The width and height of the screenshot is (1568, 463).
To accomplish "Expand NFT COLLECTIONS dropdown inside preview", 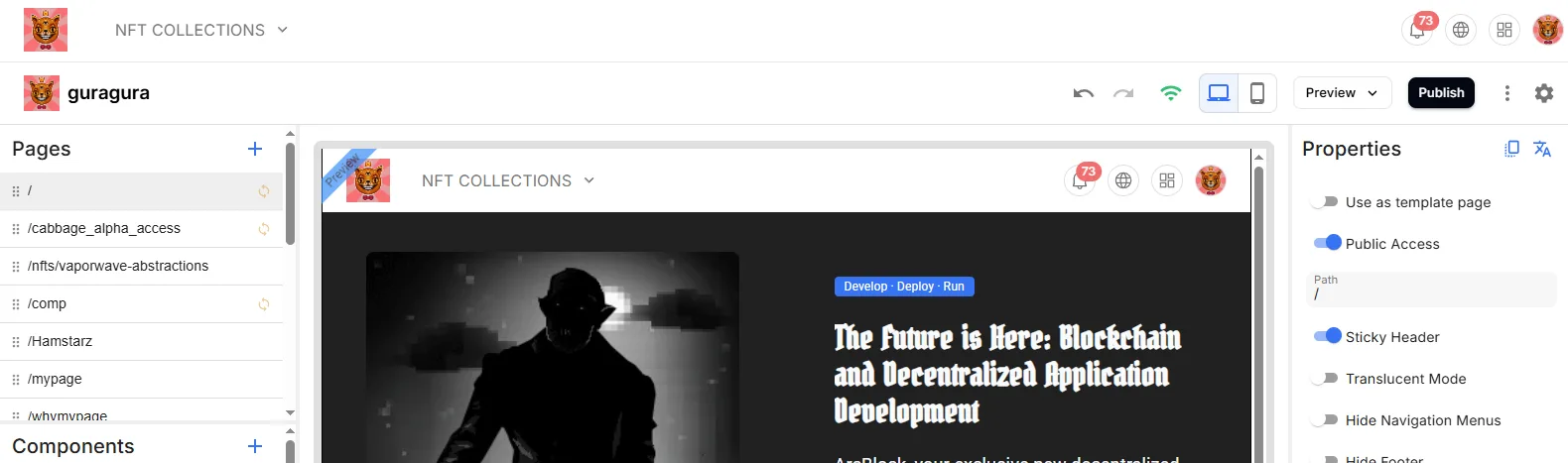I will (508, 180).
